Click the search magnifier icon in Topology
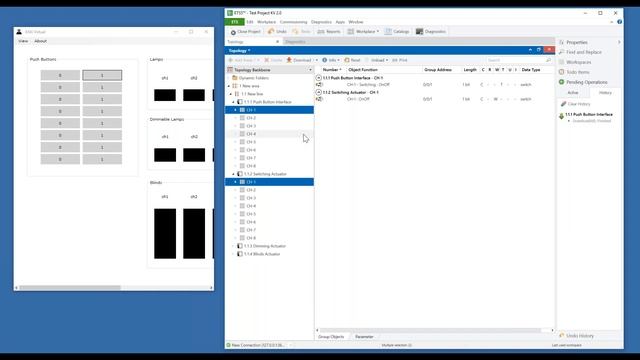The height and width of the screenshot is (360, 640). pos(548,60)
